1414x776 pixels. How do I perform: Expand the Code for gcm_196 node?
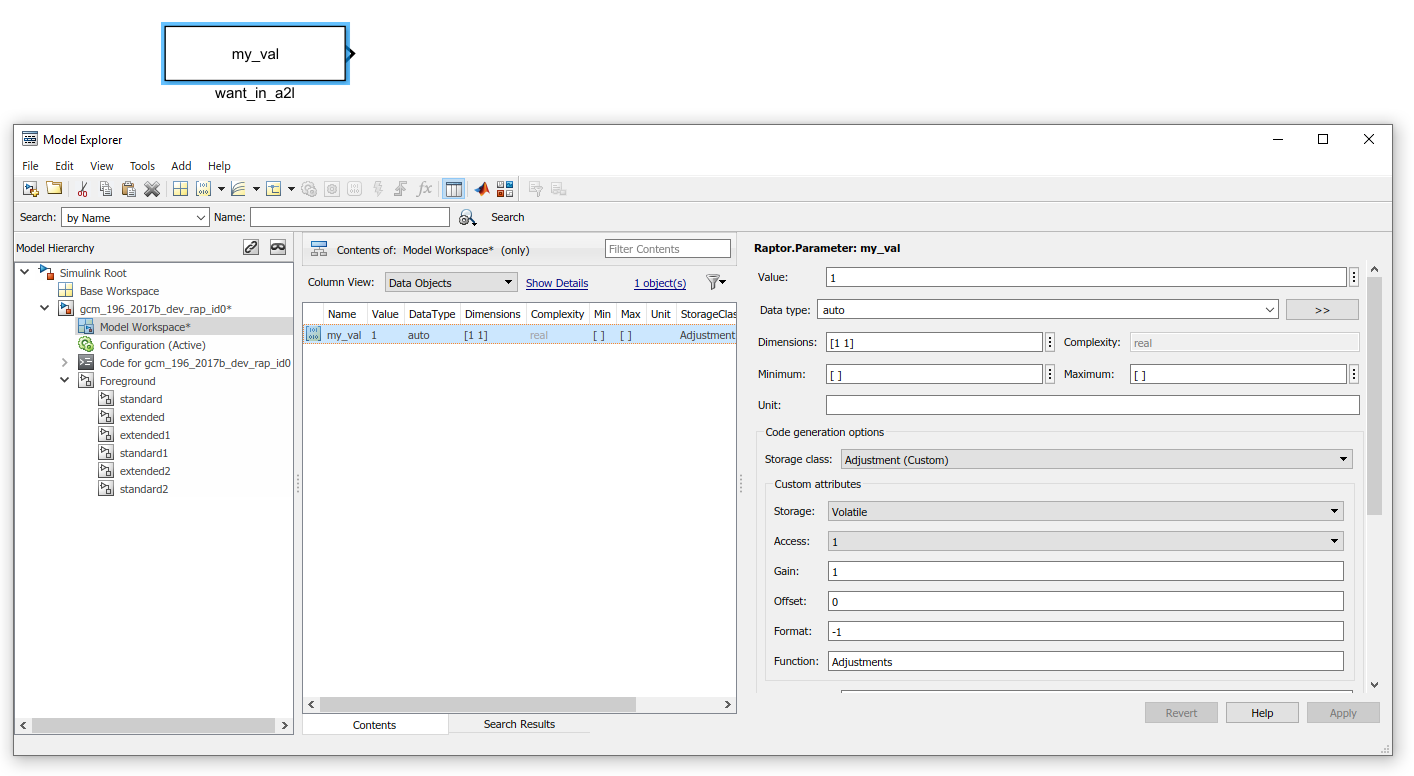pyautogui.click(x=65, y=362)
